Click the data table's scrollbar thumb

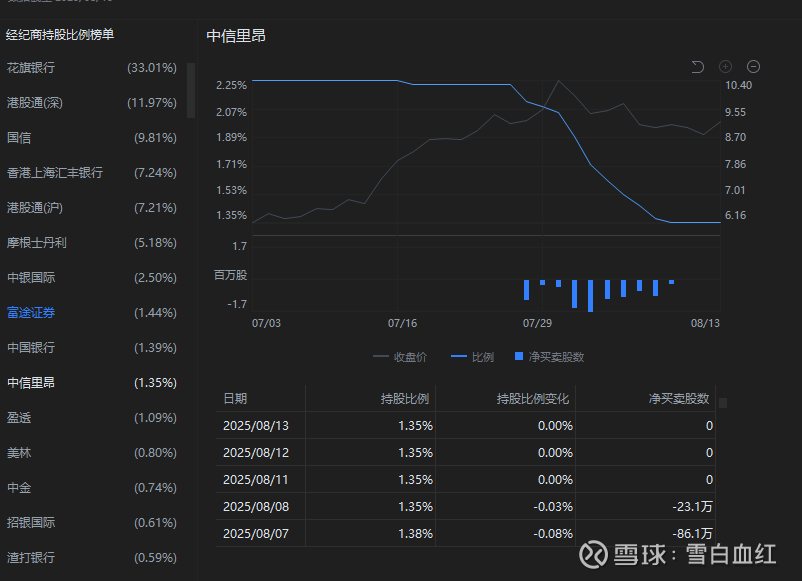[723, 403]
